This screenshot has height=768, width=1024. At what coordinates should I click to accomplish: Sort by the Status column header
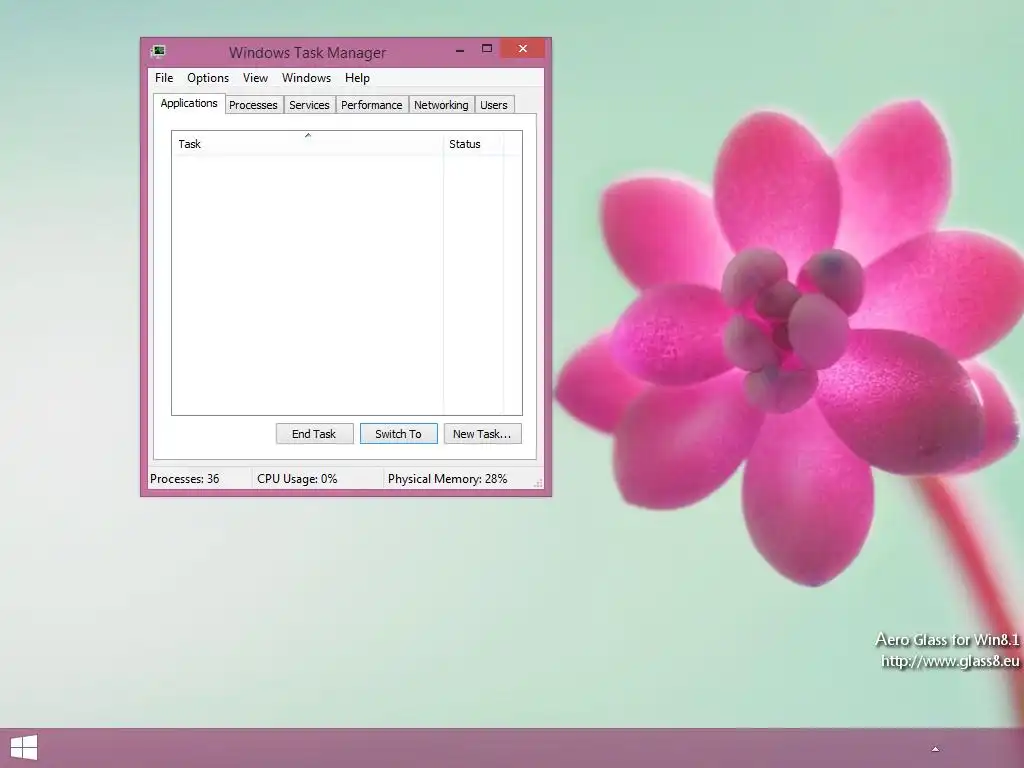473,144
